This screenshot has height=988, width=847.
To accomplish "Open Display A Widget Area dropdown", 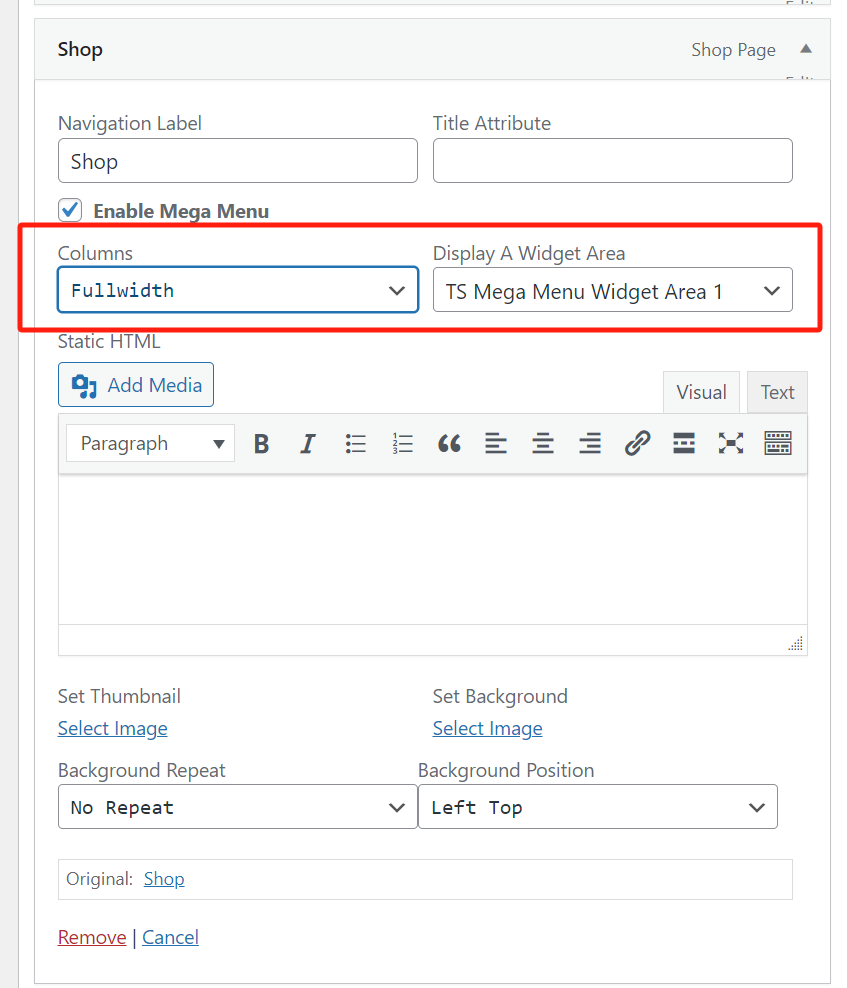I will click(612, 291).
